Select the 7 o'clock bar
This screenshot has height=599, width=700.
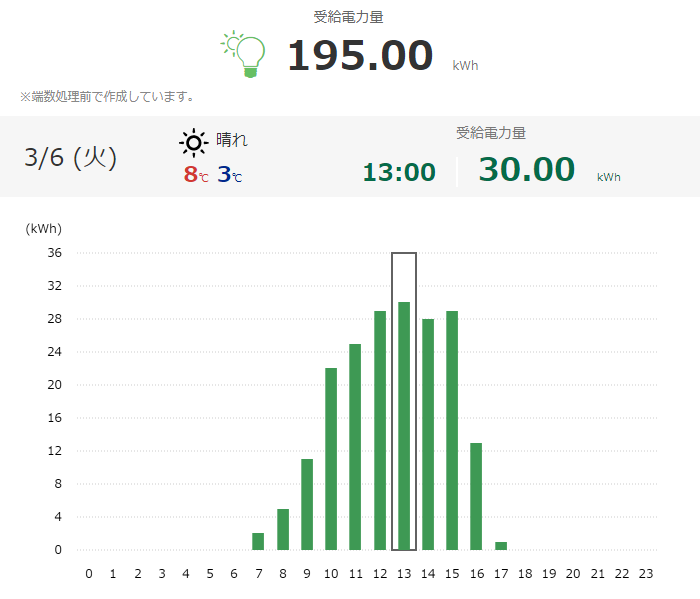coord(258,541)
